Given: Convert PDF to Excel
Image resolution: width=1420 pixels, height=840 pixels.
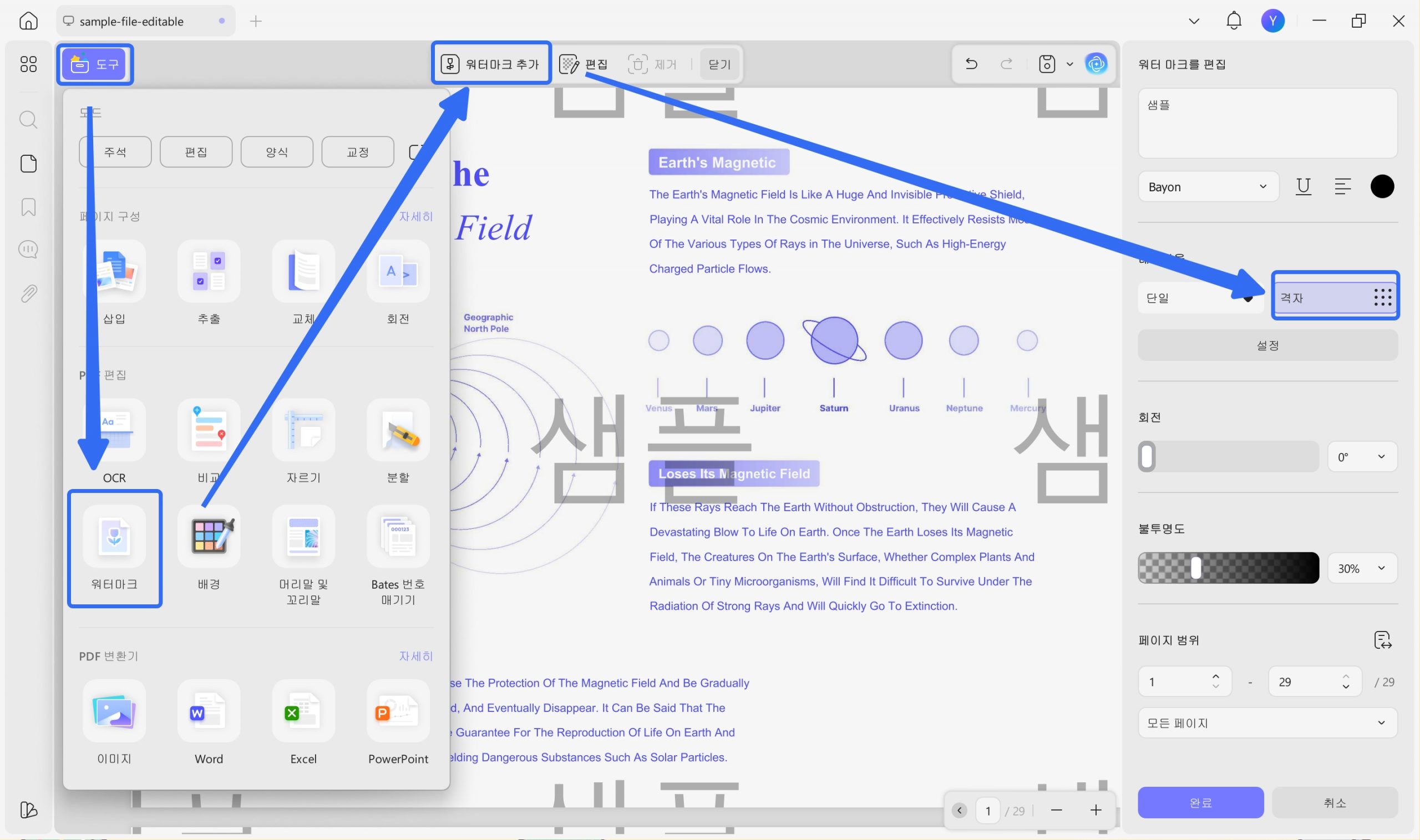Looking at the screenshot, I should click(303, 723).
